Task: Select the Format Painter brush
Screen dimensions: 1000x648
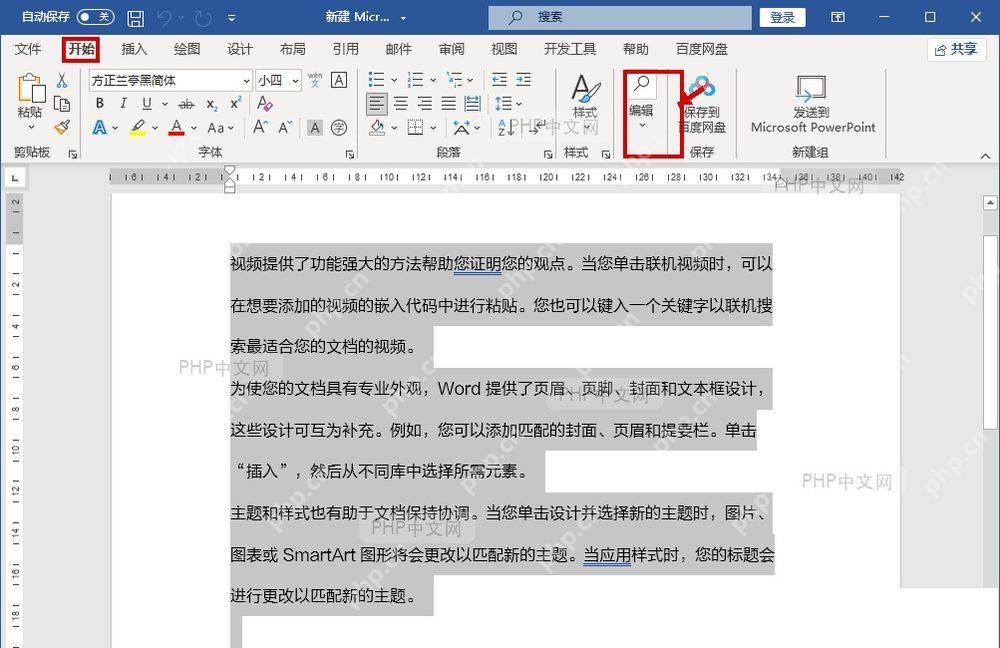Action: 62,127
